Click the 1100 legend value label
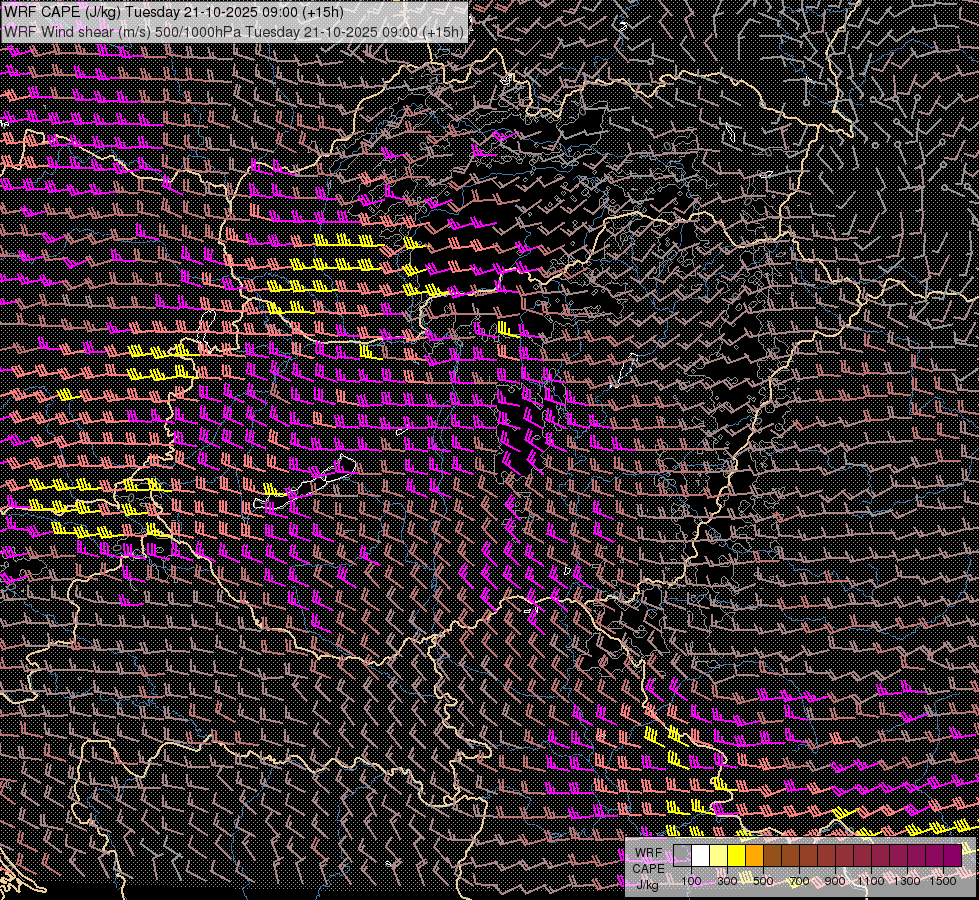Screen dimensions: 979x900 click(871, 881)
